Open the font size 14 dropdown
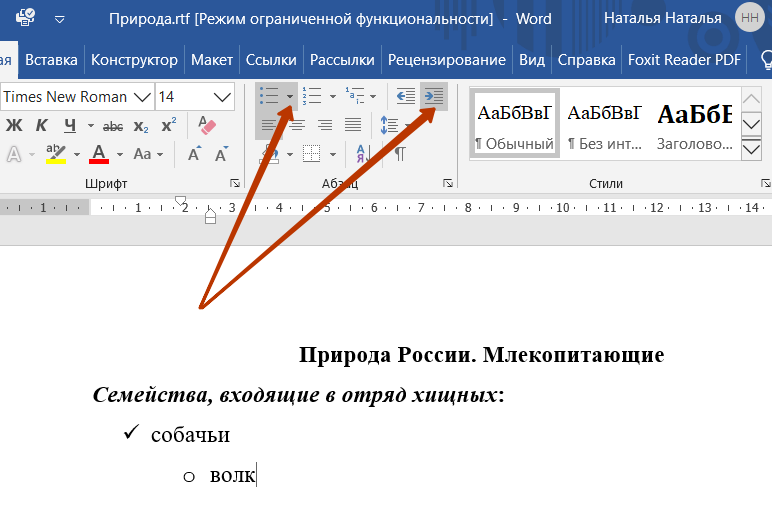Screen dimensions: 772x519 pyautogui.click(x=222, y=97)
